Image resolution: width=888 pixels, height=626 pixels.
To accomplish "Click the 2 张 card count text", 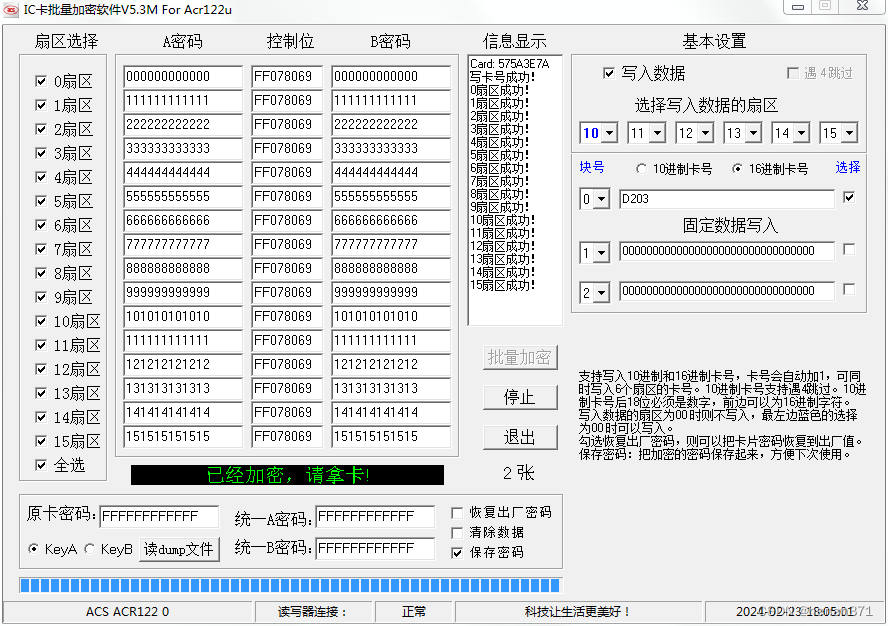I will tap(519, 473).
